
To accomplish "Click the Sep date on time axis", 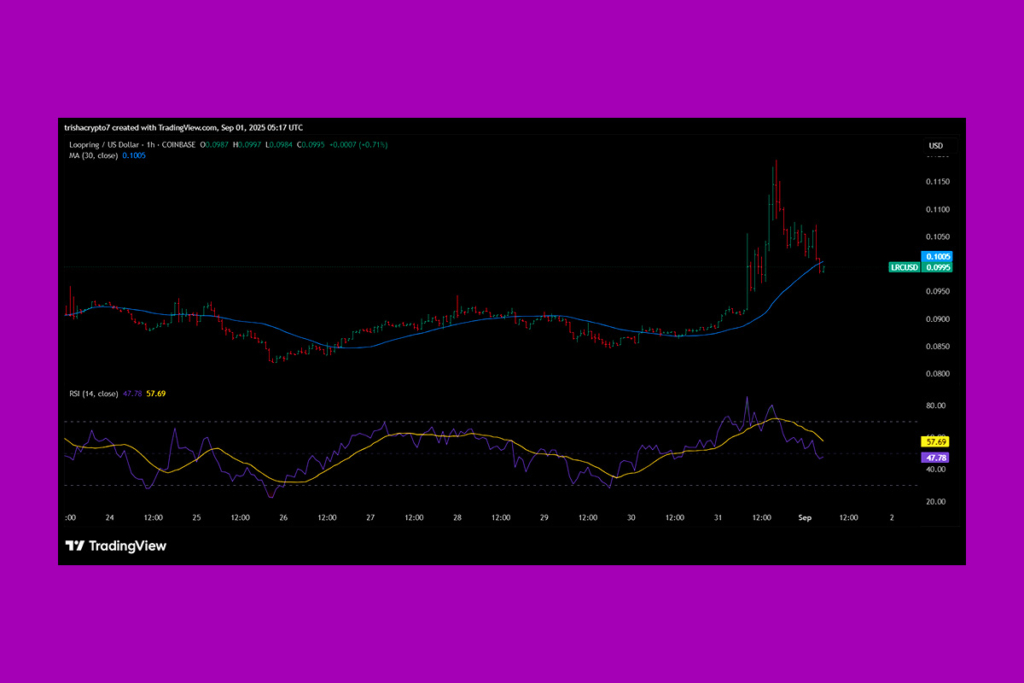I will (x=805, y=518).
